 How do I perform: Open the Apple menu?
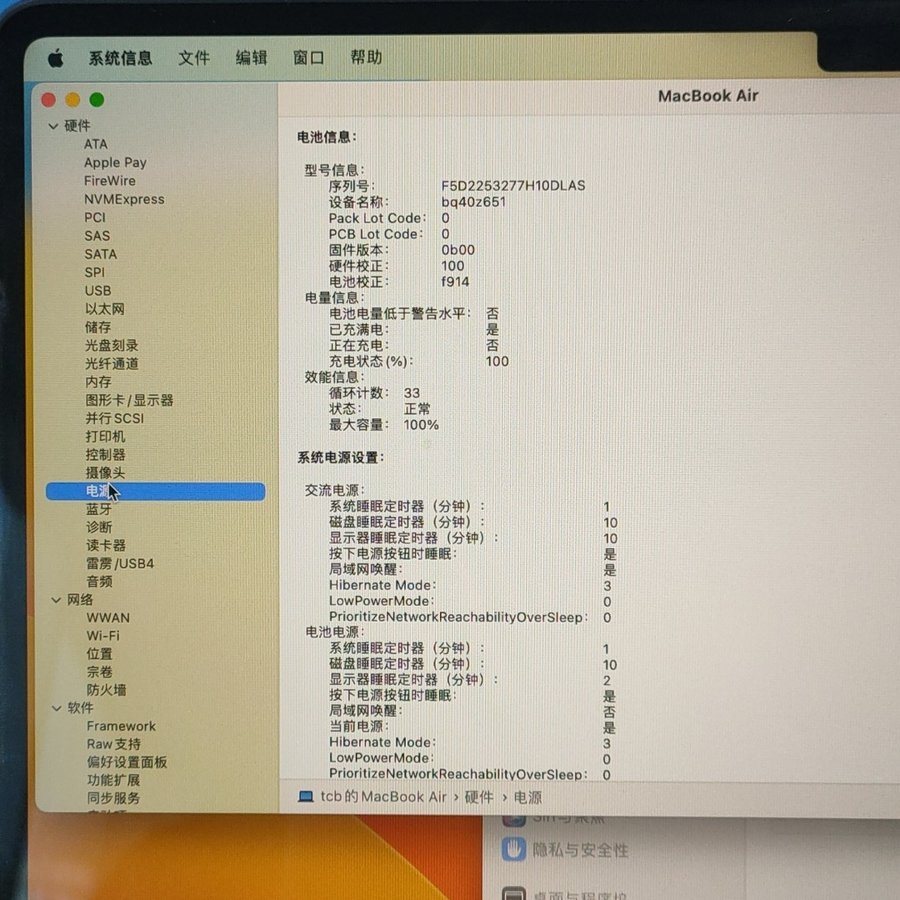pos(56,58)
